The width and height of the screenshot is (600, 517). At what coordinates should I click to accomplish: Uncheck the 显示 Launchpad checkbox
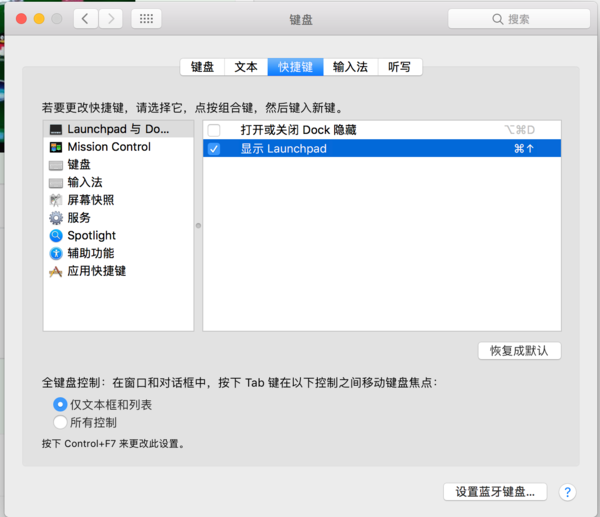[214, 148]
